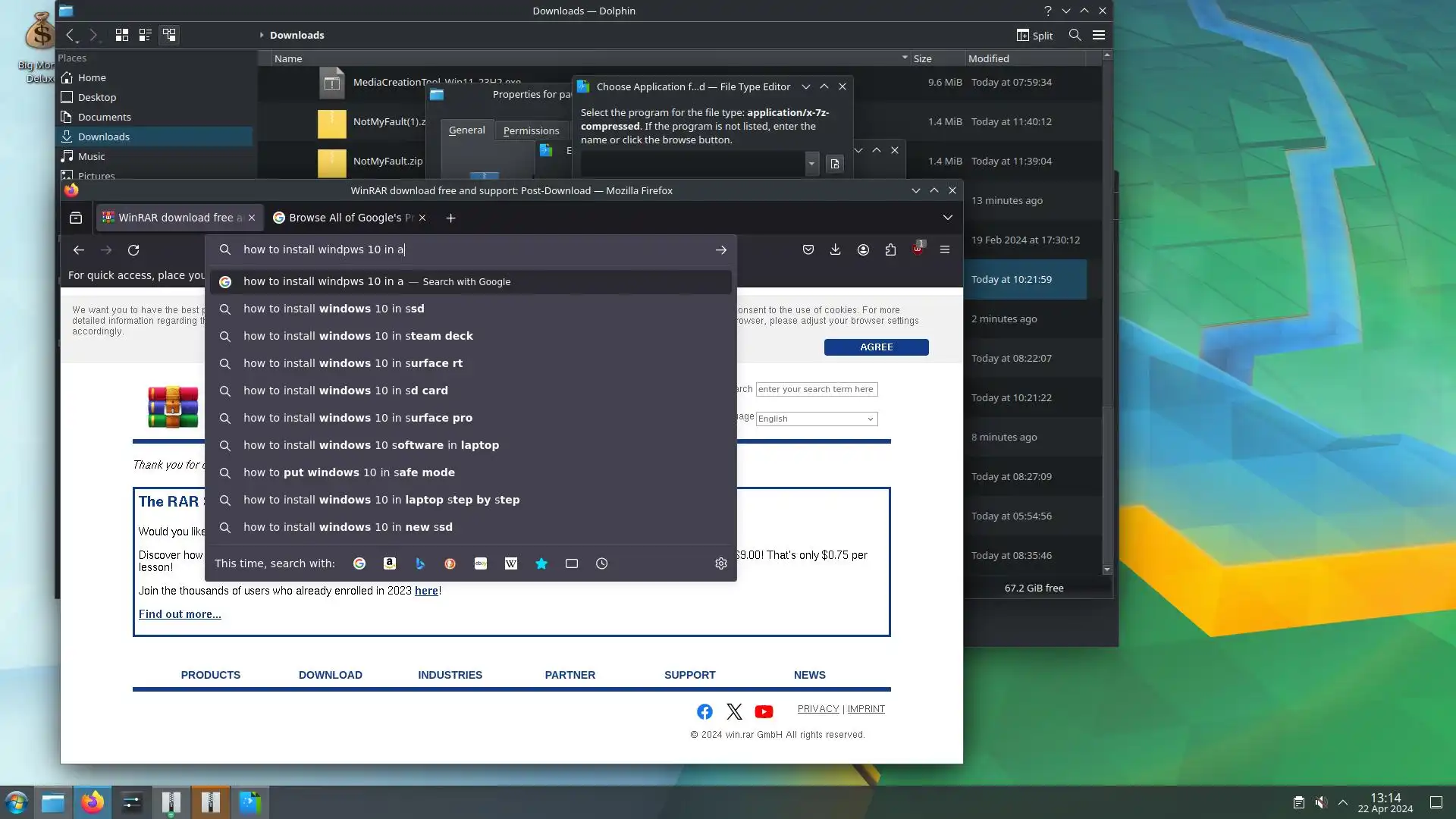This screenshot has width=1456, height=819.
Task: Open the Permissions tab in Properties
Action: pyautogui.click(x=531, y=130)
